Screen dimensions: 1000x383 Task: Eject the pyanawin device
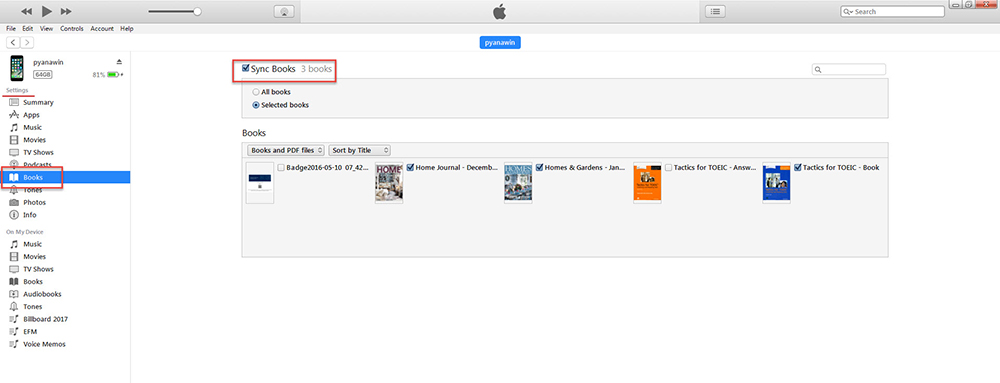tap(119, 62)
